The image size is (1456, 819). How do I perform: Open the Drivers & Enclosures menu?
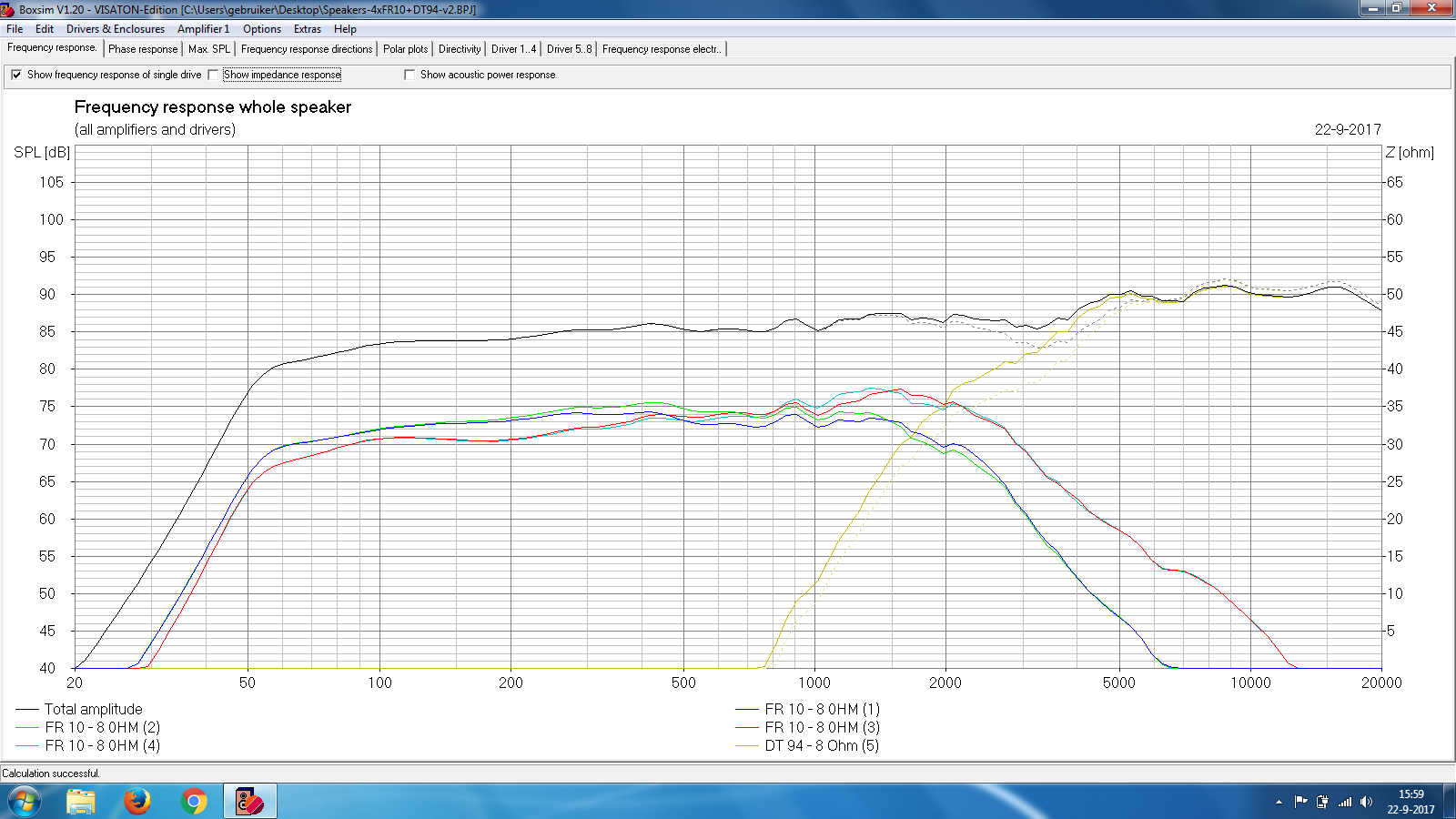[114, 29]
